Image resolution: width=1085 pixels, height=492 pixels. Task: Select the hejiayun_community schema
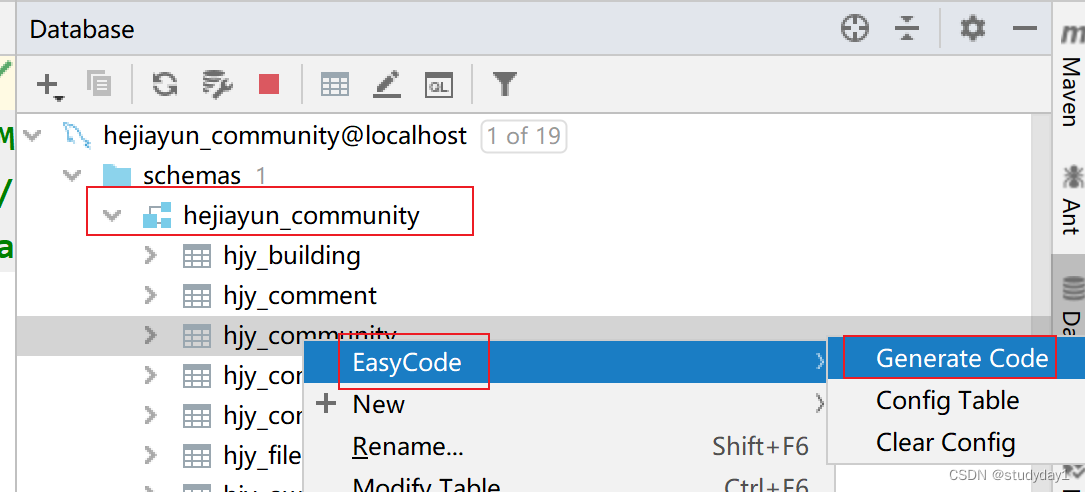point(301,216)
